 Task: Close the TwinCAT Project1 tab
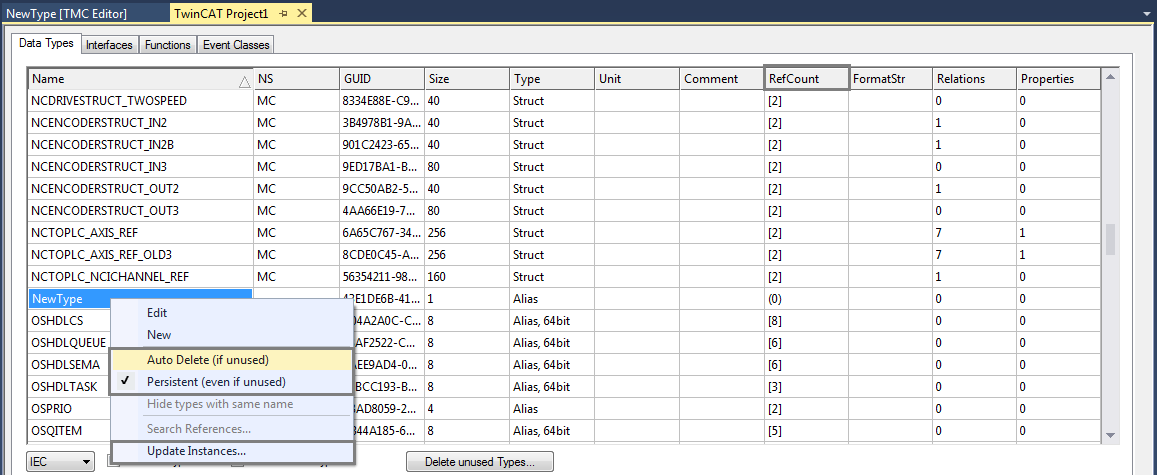301,14
